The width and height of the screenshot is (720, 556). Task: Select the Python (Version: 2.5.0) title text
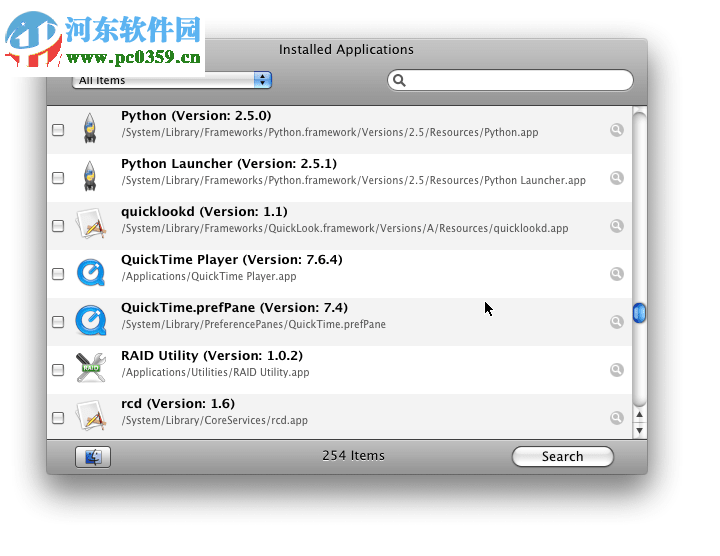pyautogui.click(x=196, y=116)
